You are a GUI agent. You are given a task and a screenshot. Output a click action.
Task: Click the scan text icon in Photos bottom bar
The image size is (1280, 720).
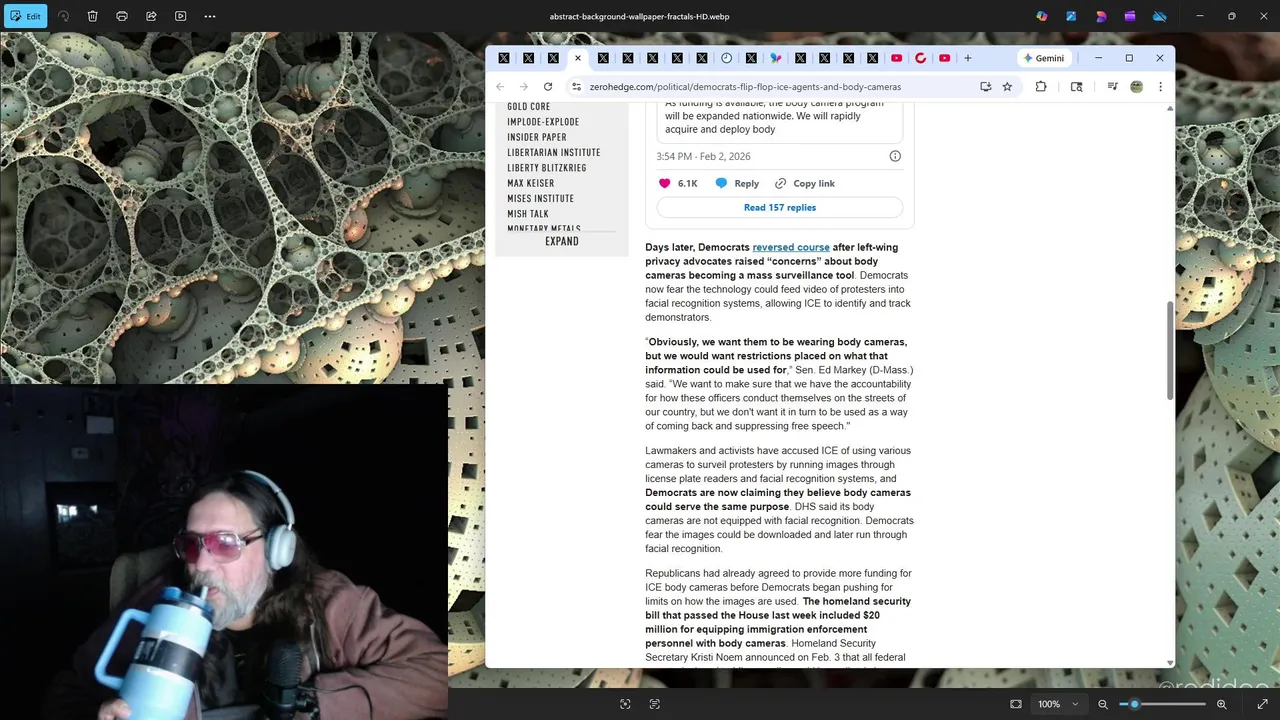655,704
